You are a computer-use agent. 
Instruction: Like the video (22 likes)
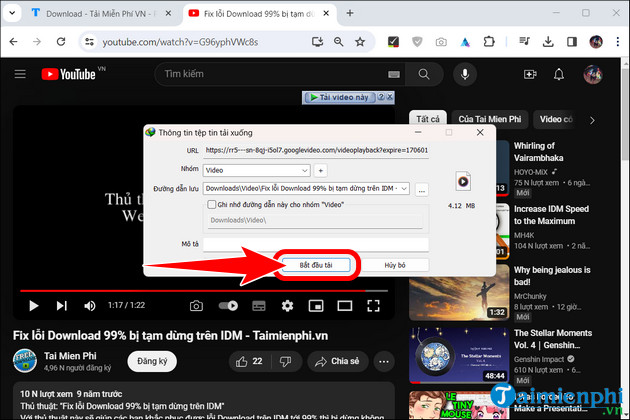(250, 362)
